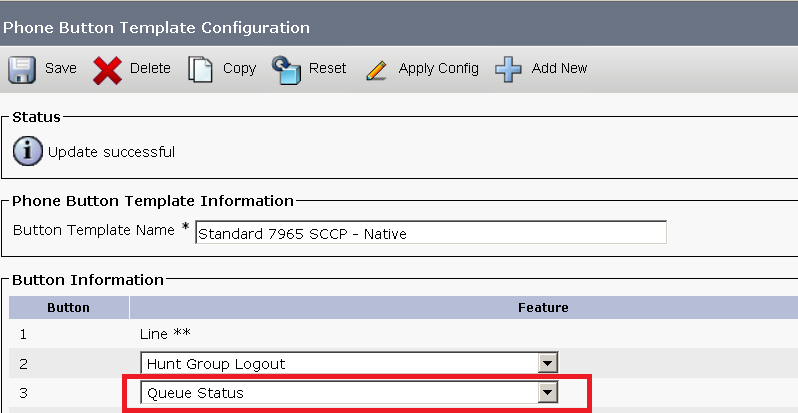Click the Copy text link

(239, 69)
